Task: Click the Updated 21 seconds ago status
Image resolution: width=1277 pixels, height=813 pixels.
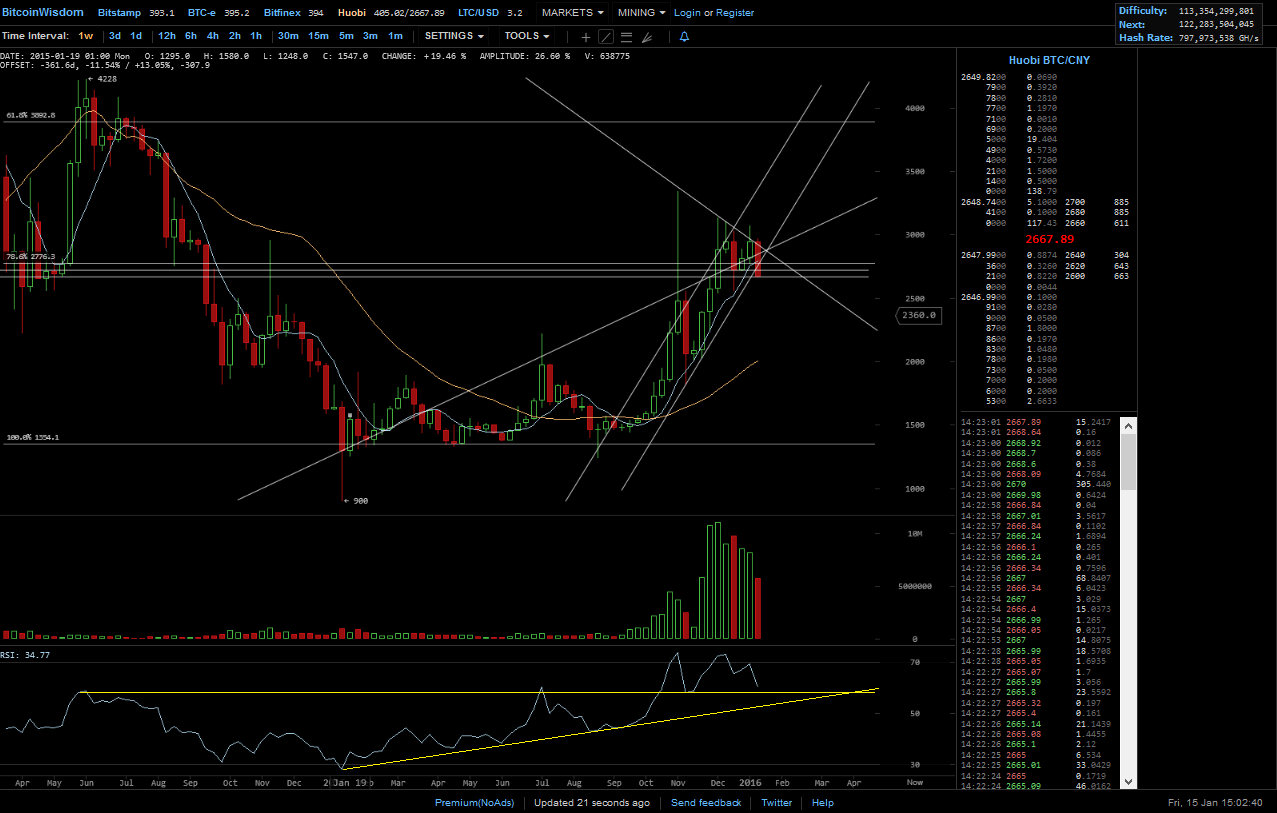Action: (592, 803)
